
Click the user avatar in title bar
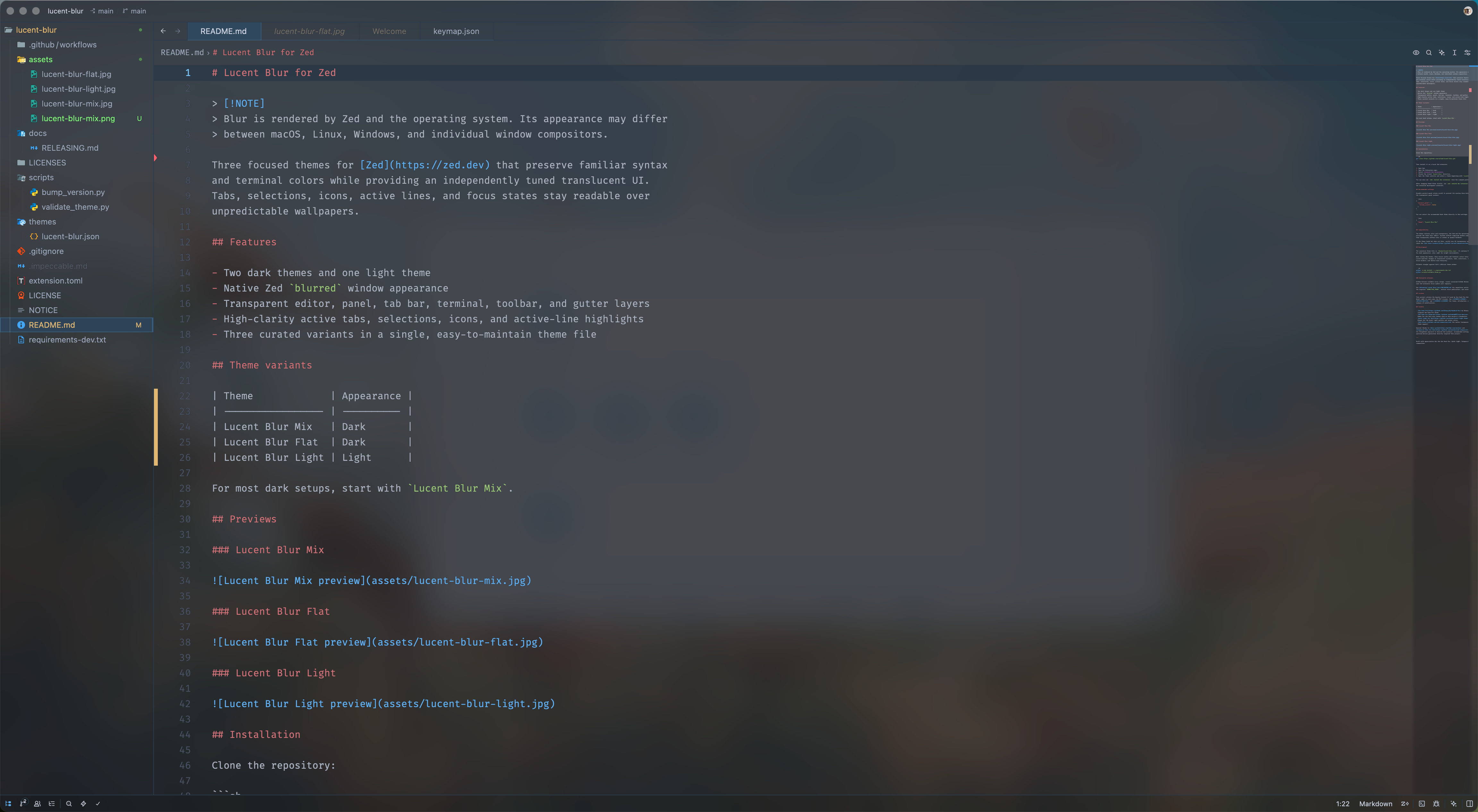[1468, 11]
